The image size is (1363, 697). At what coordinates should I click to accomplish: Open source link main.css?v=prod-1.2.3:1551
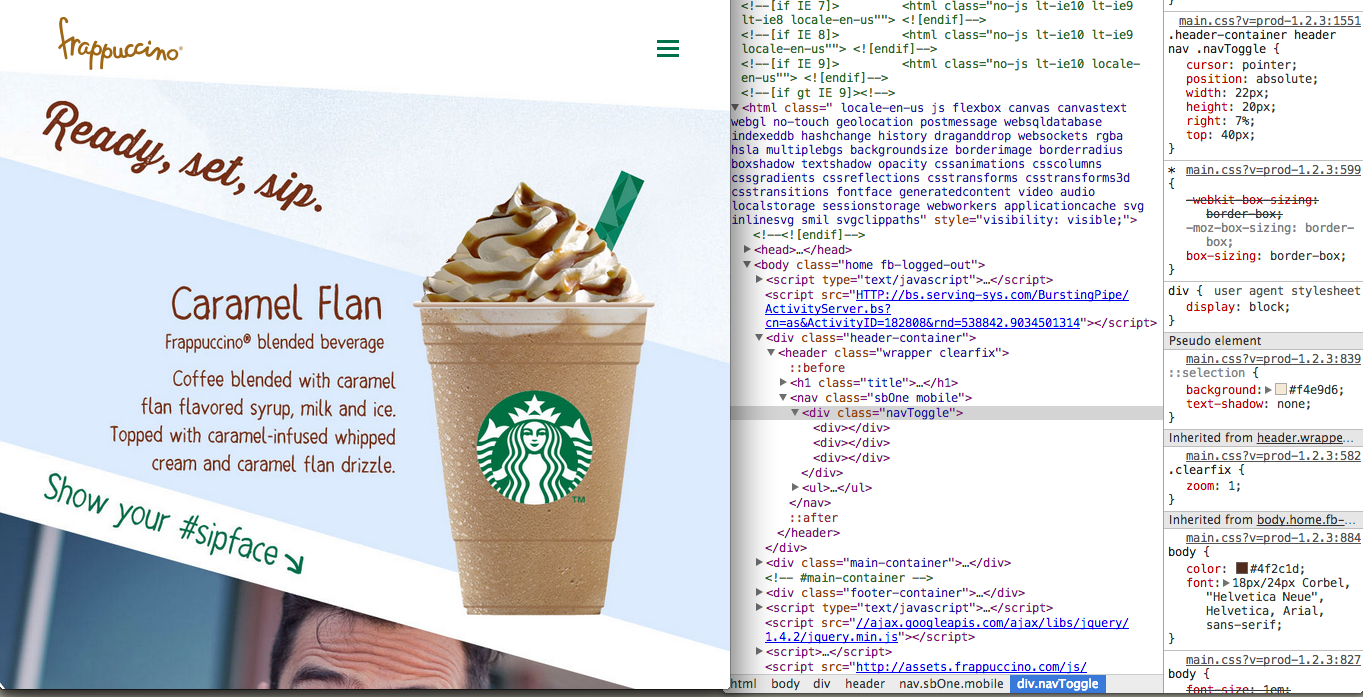1270,20
